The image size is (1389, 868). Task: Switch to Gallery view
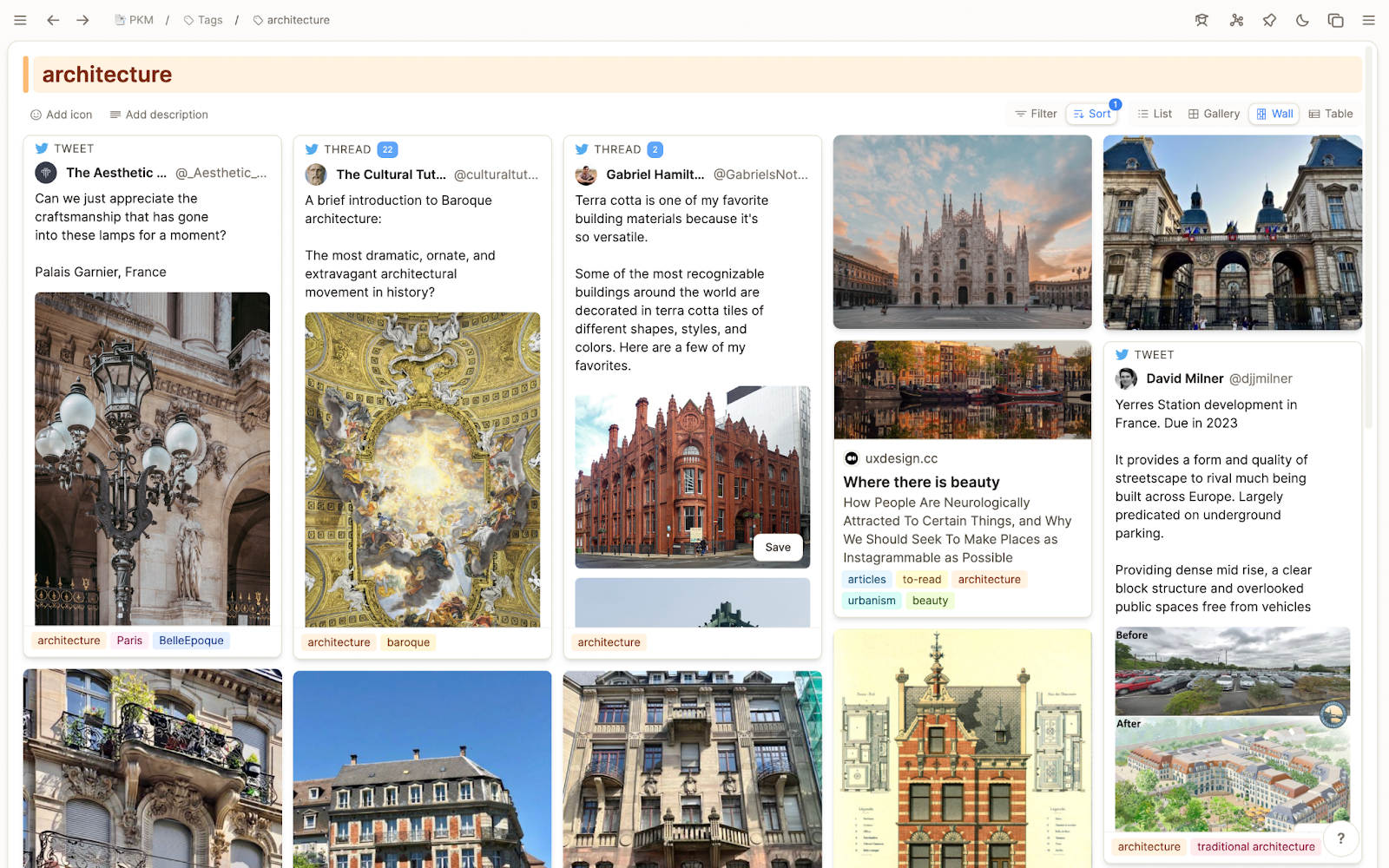(x=1214, y=114)
